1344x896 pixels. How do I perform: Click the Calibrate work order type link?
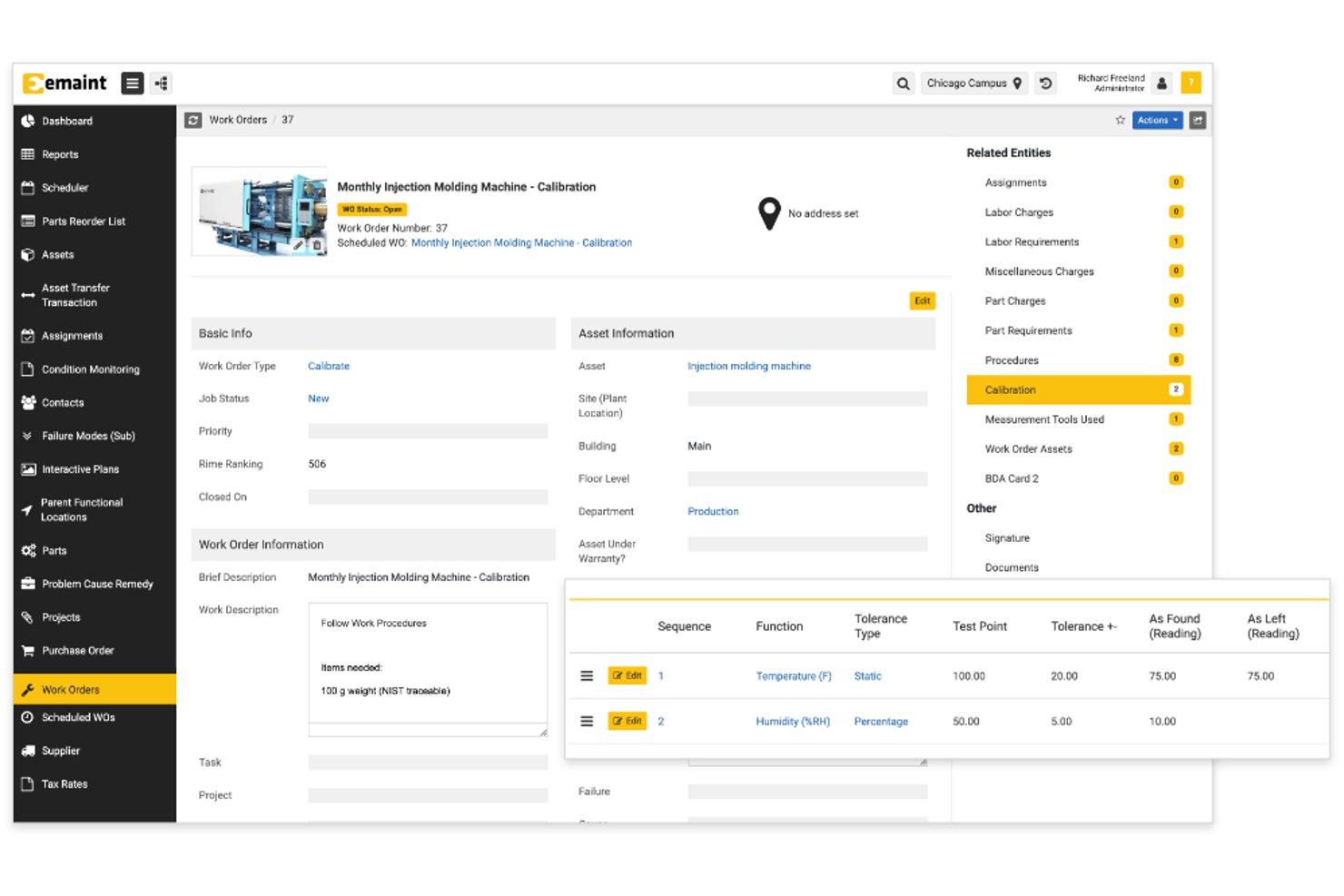(329, 367)
